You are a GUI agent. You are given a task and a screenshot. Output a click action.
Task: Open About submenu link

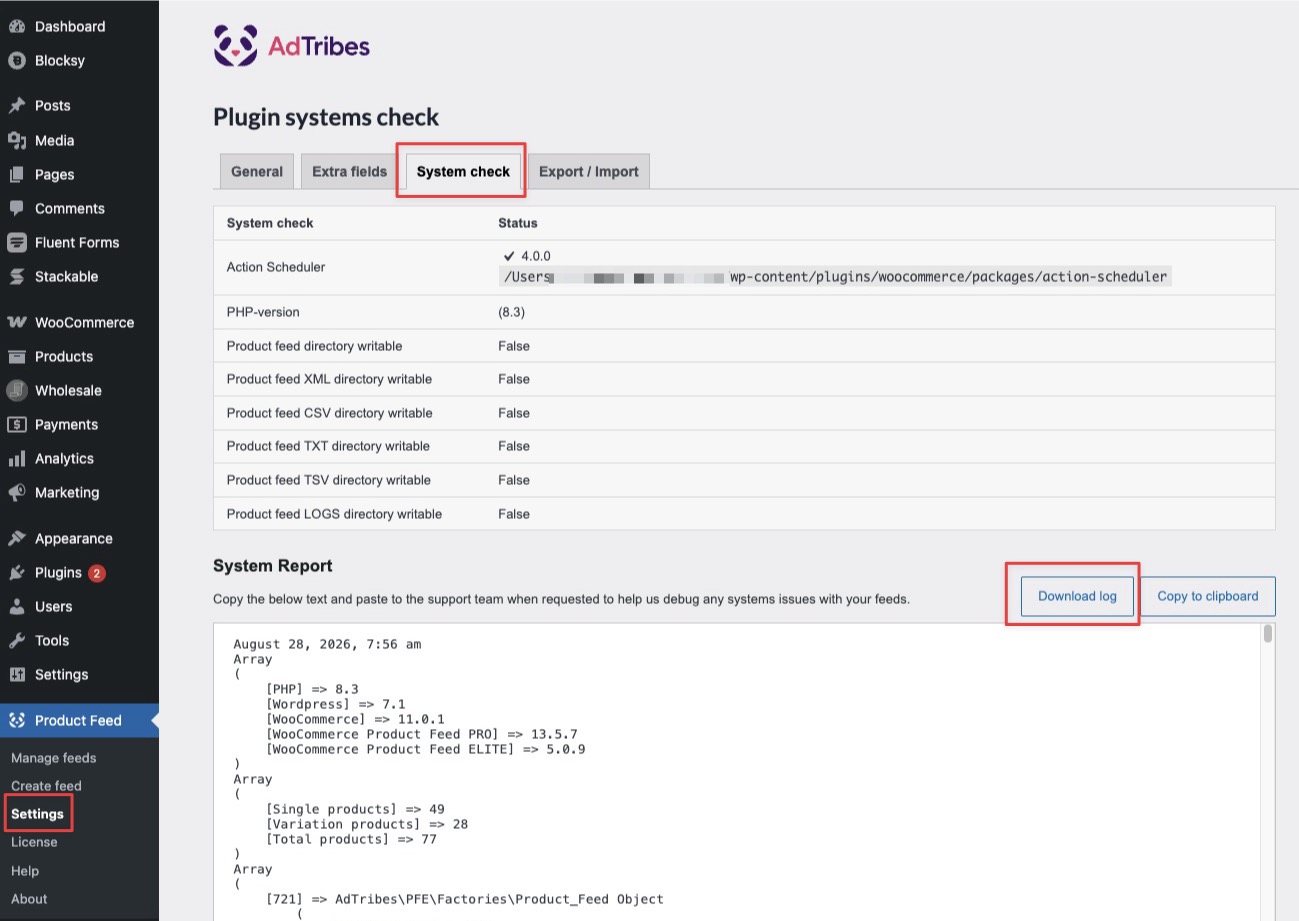point(29,899)
